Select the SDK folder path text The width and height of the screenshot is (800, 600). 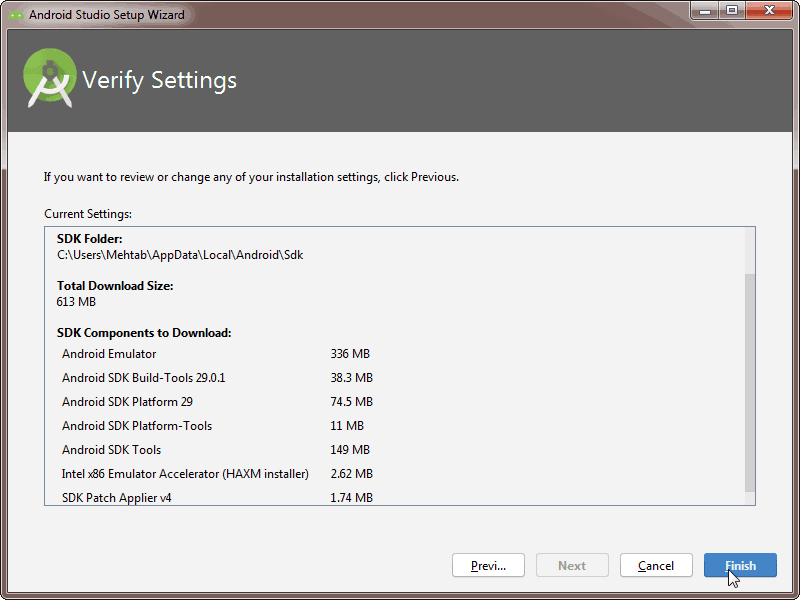click(180, 255)
